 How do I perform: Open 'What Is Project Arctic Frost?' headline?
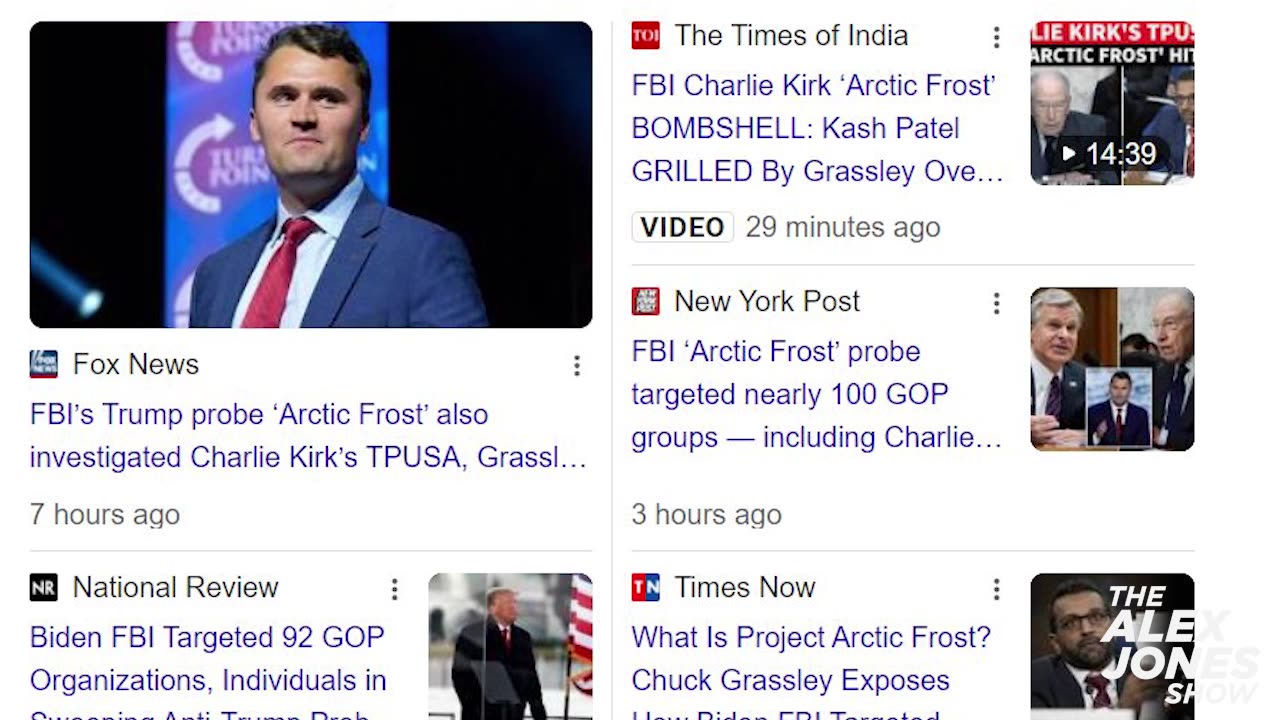click(812, 660)
